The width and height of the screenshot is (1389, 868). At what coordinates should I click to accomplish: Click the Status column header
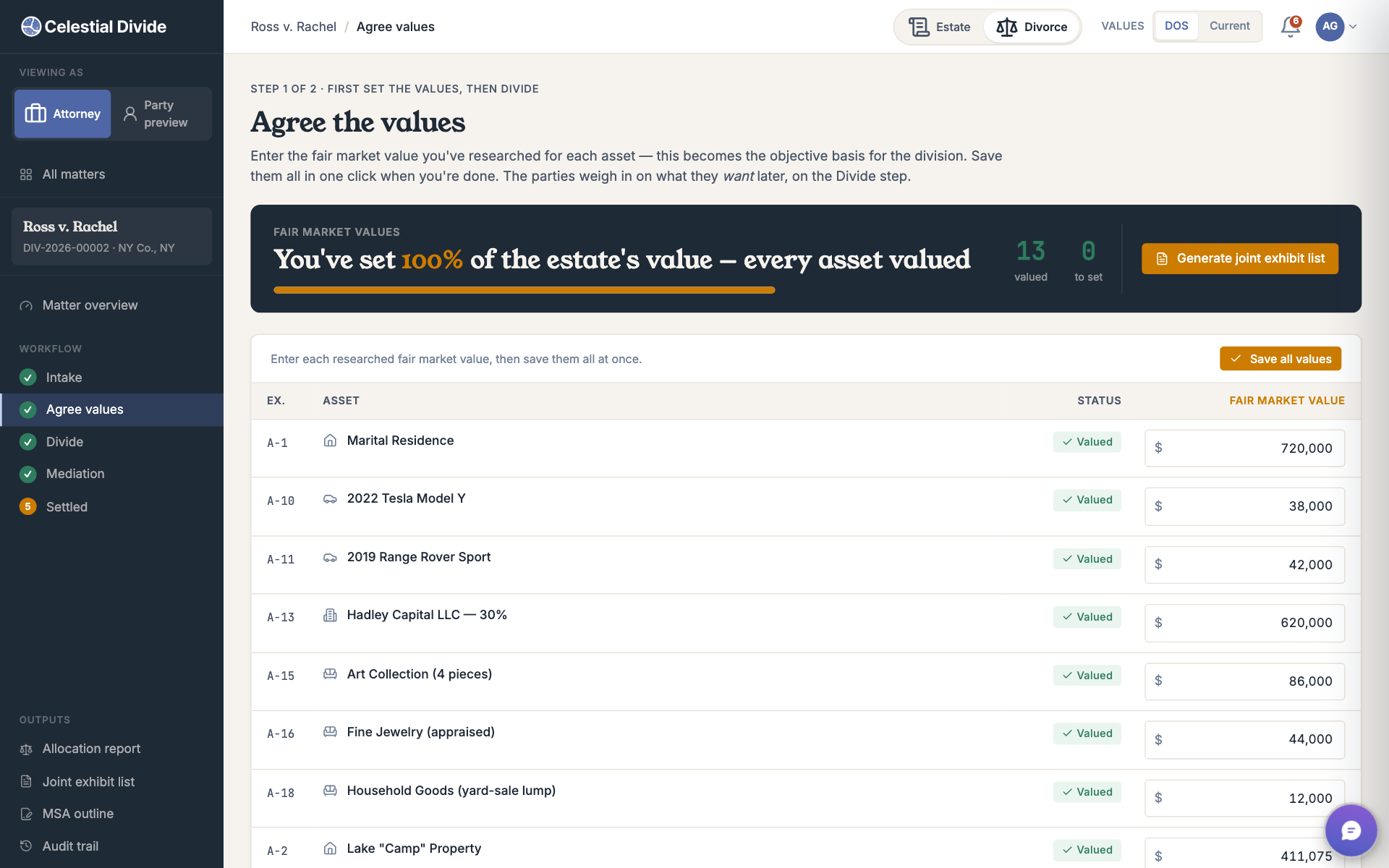click(x=1099, y=401)
